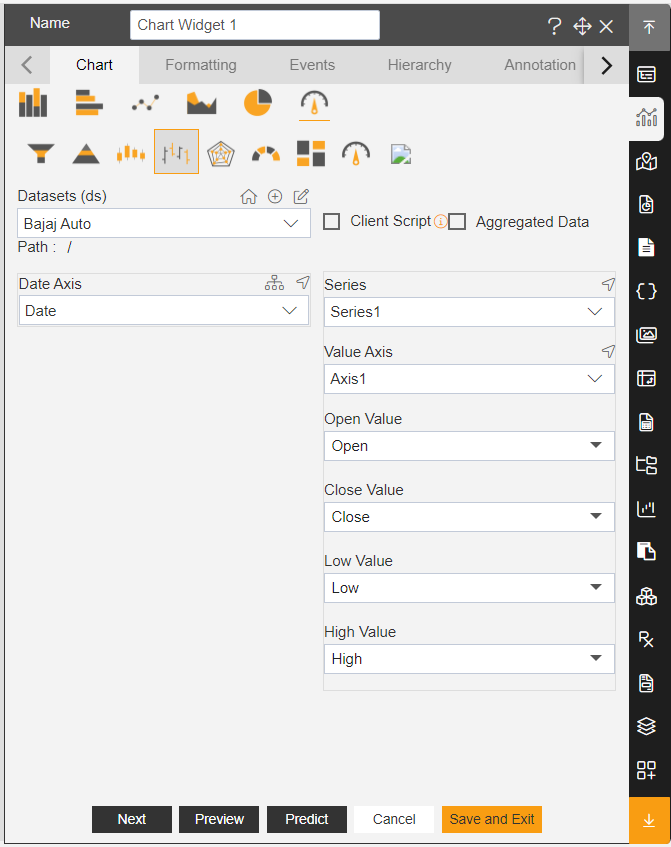The image size is (671, 847).
Task: Click the Preview button
Action: [219, 819]
